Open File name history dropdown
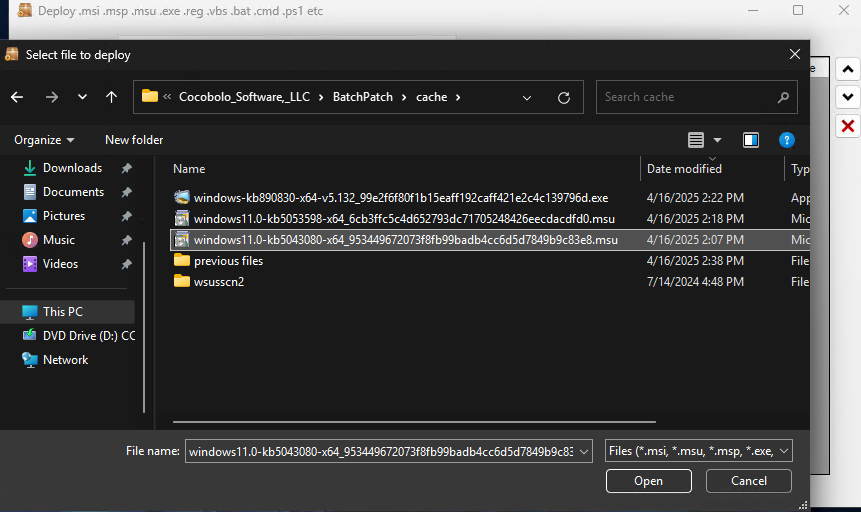The height and width of the screenshot is (512, 861). click(584, 452)
